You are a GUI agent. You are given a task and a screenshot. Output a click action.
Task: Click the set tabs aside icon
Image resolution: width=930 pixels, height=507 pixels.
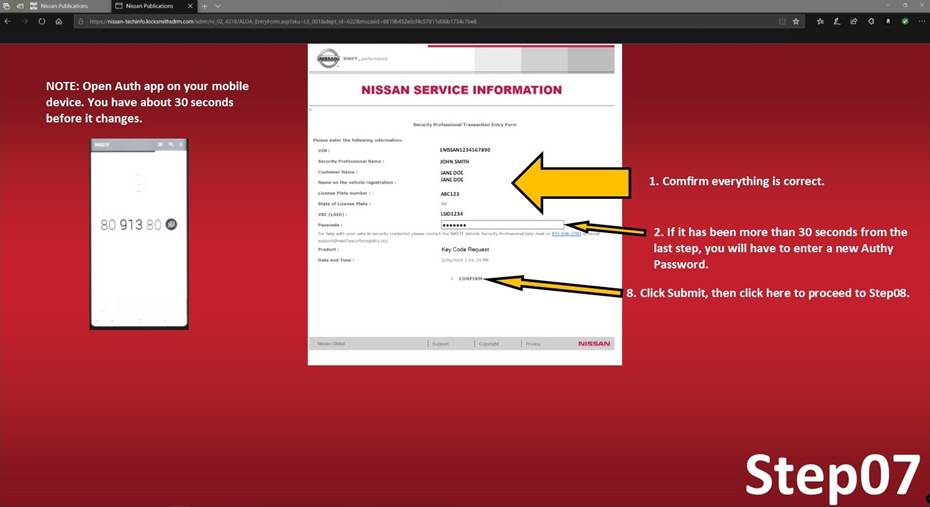pyautogui.click(x=20, y=6)
